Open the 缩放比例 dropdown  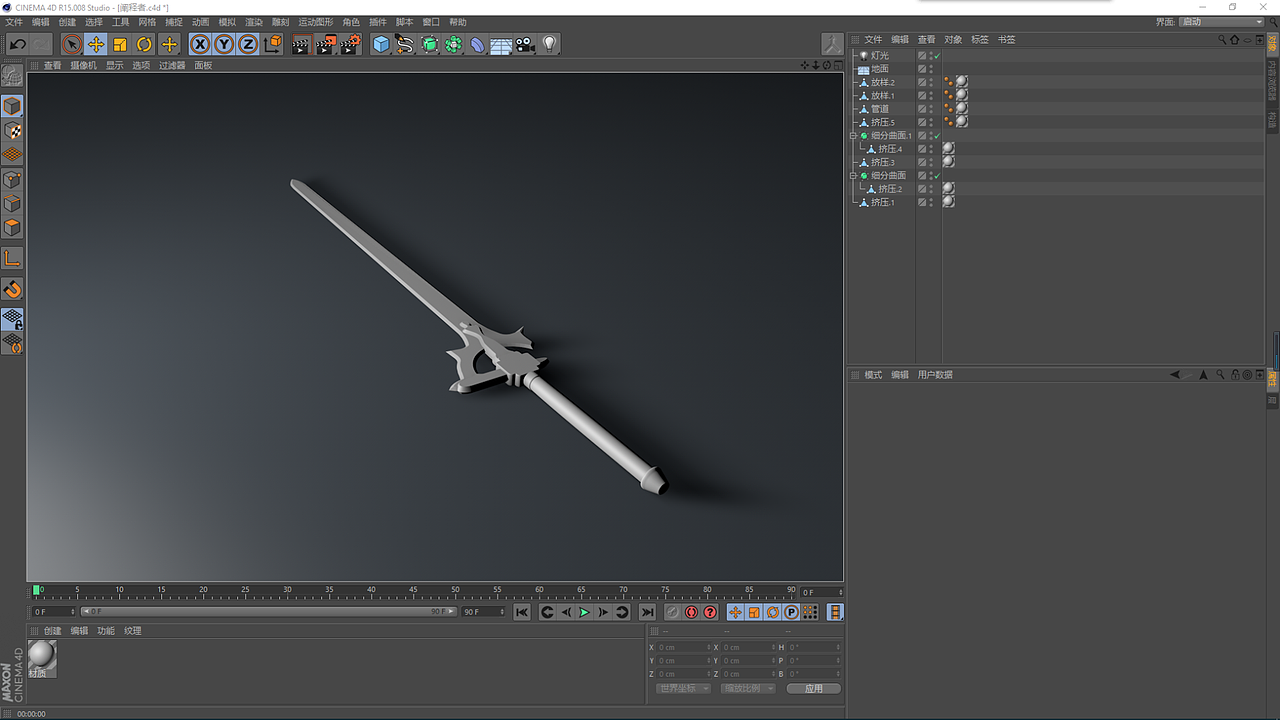(748, 688)
